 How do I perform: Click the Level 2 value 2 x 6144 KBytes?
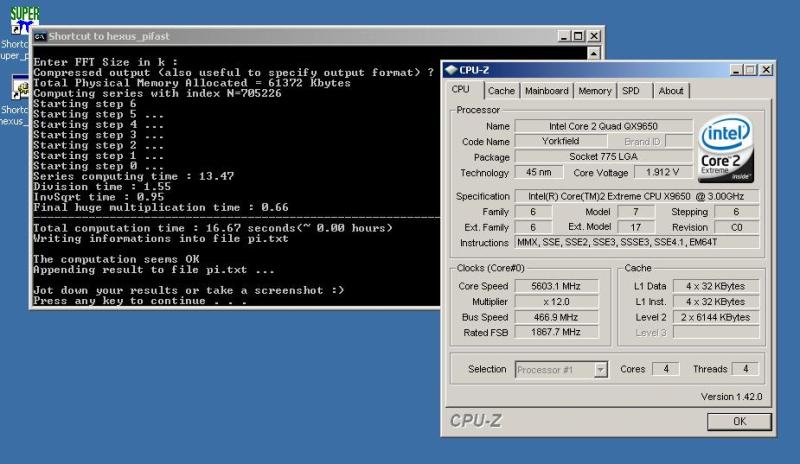tap(716, 317)
